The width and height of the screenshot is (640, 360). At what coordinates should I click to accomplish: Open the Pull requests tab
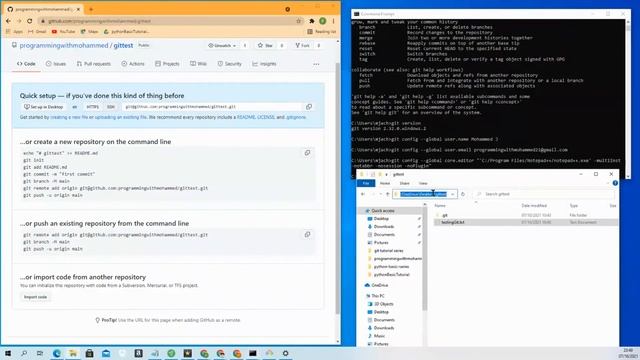pyautogui.click(x=93, y=64)
